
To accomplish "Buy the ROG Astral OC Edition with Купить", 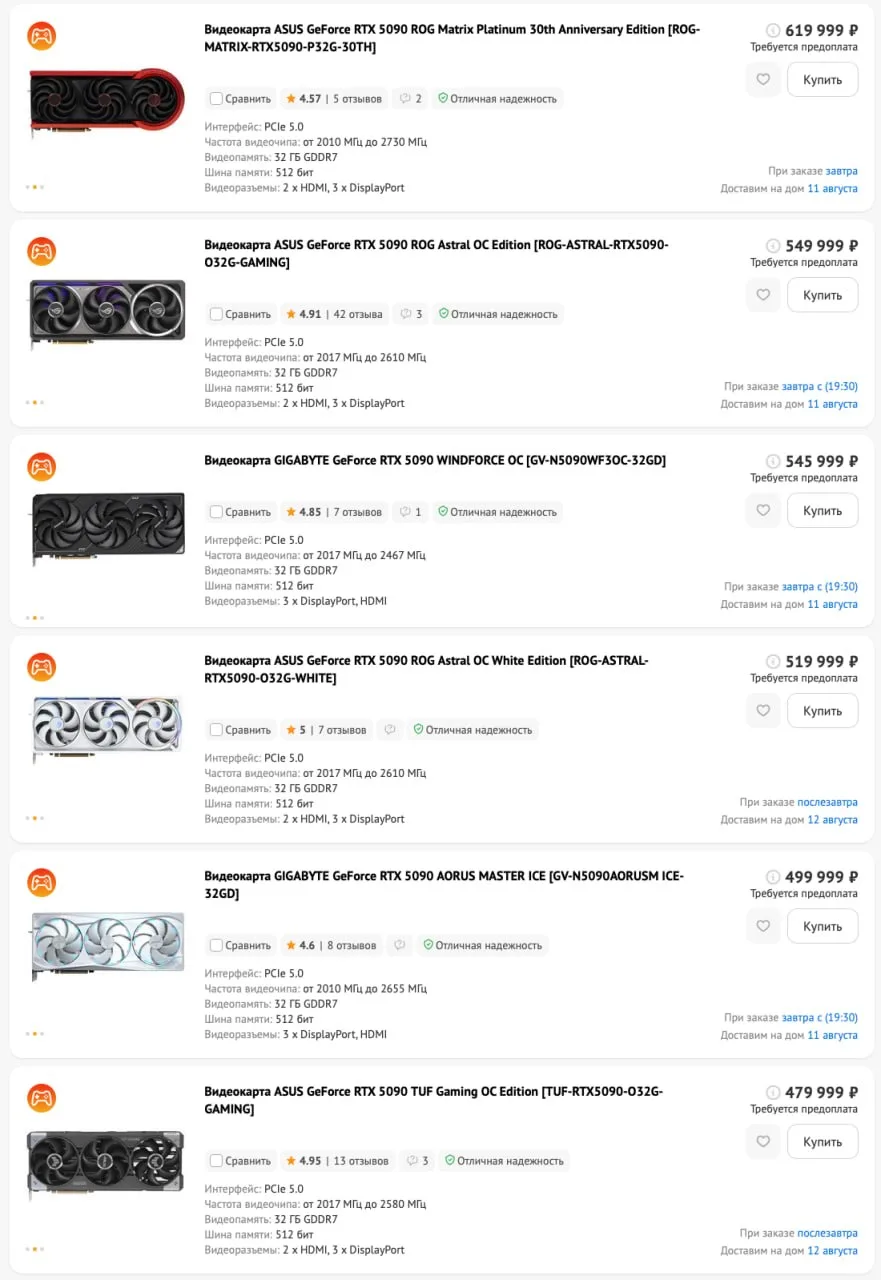I will tap(822, 295).
